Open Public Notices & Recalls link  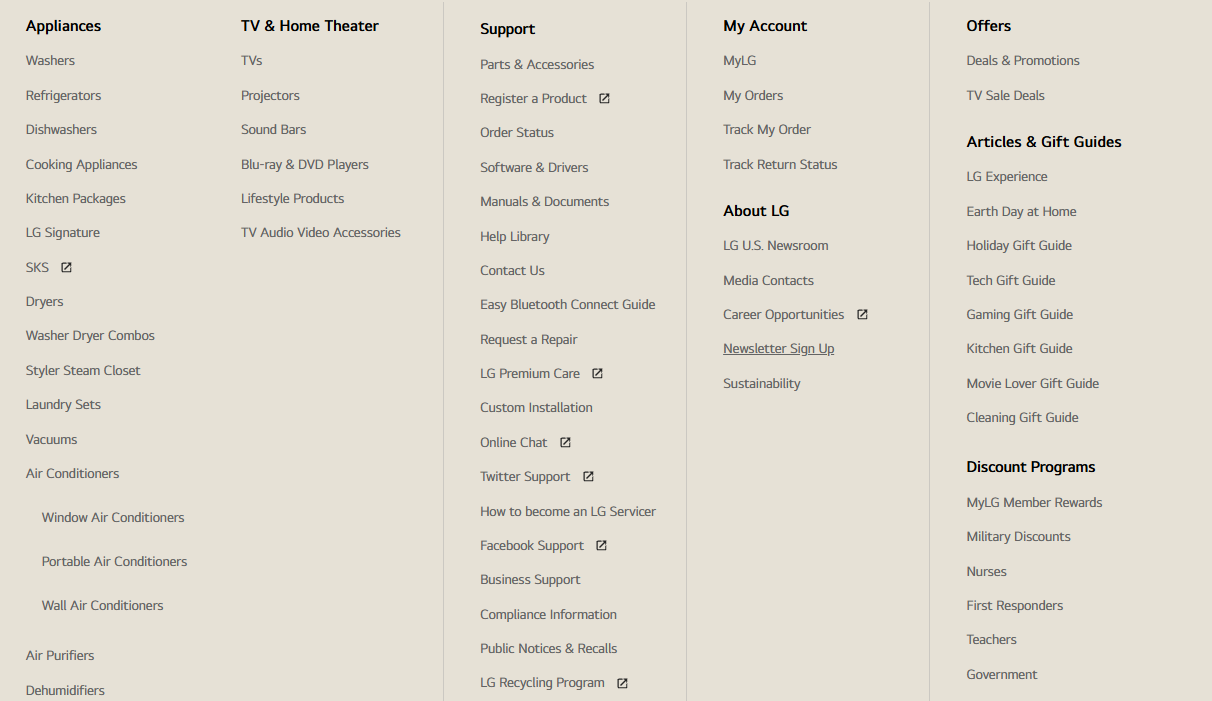(549, 649)
